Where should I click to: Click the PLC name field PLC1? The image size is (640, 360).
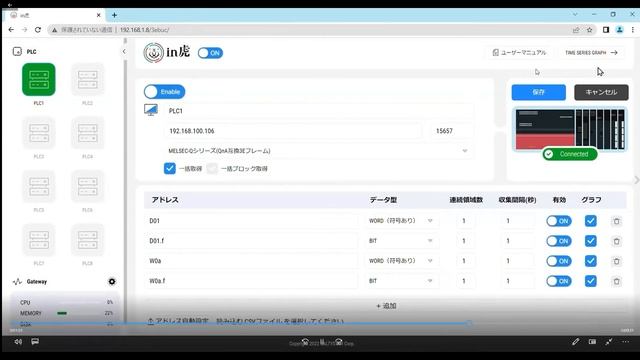click(x=320, y=111)
